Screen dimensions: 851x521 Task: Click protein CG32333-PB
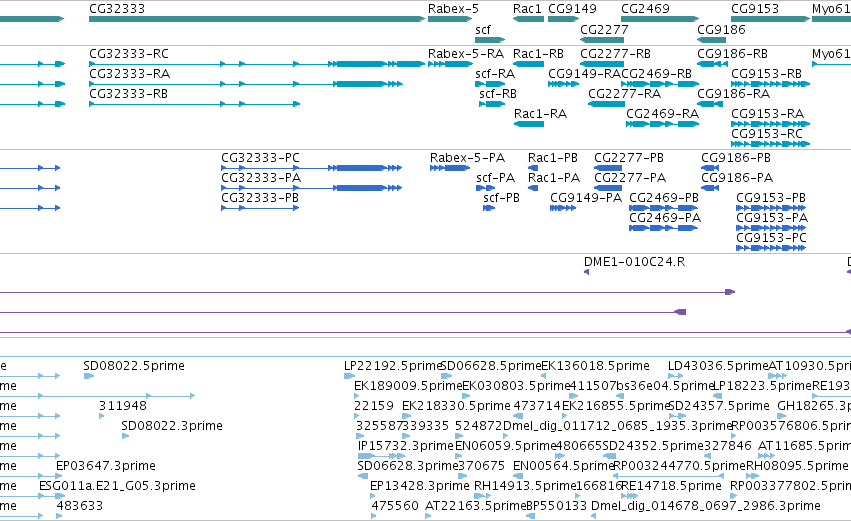(x=259, y=198)
